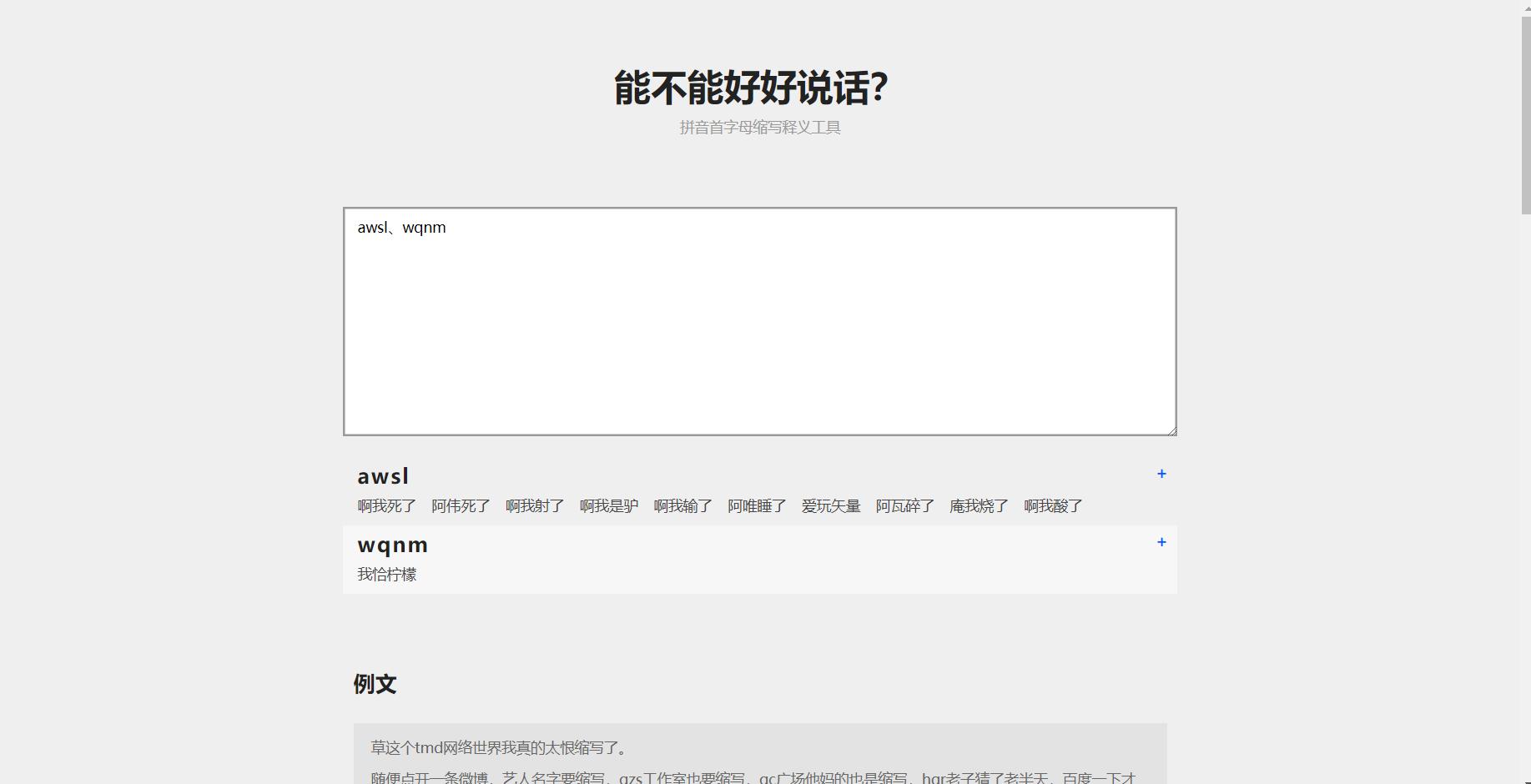Select 爱玩矢量 in the definitions row
The image size is (1531, 784).
[830, 505]
